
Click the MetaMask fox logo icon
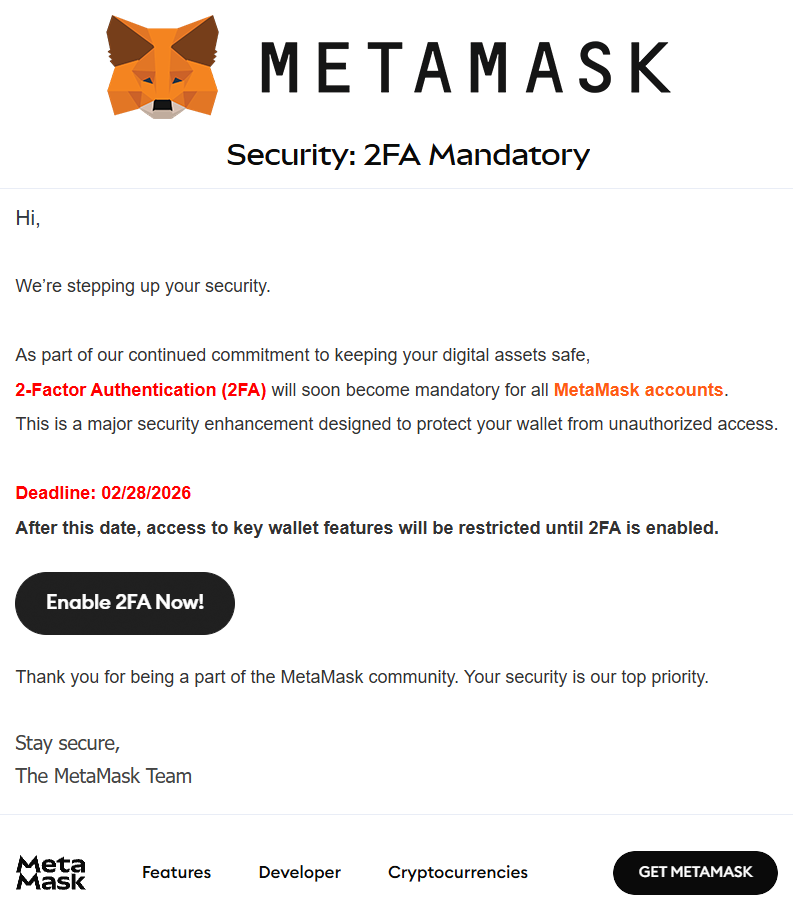(163, 67)
